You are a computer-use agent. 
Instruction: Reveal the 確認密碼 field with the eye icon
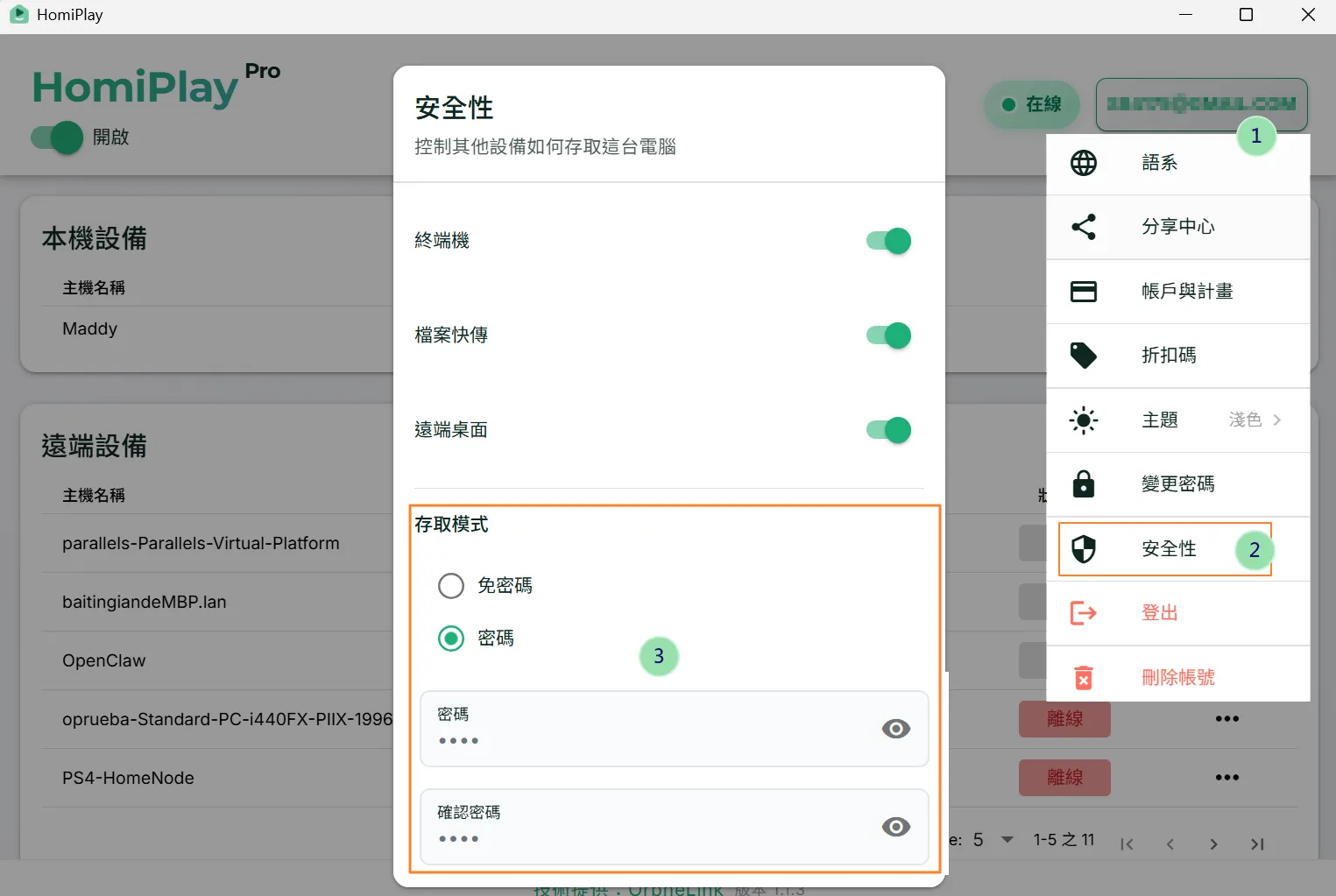pos(895,827)
